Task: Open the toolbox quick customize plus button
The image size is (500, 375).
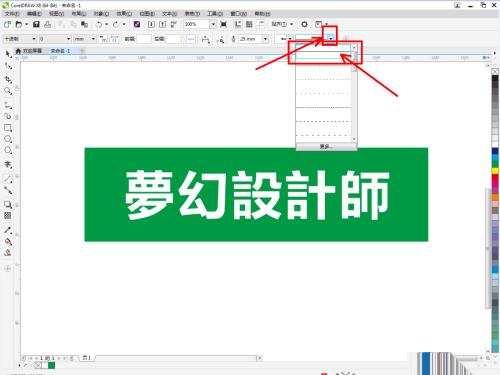Action: coord(8,268)
